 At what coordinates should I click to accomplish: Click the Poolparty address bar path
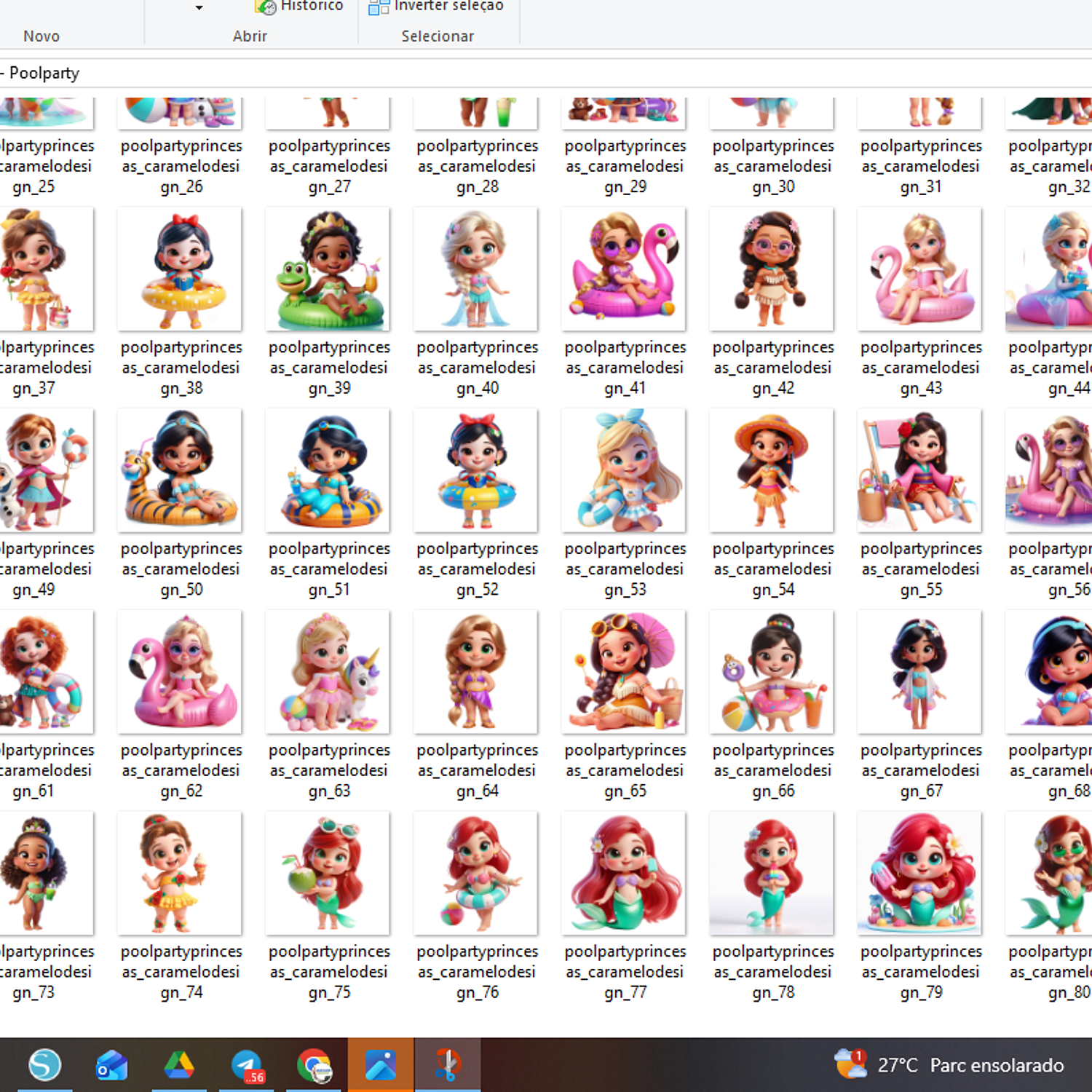44,73
